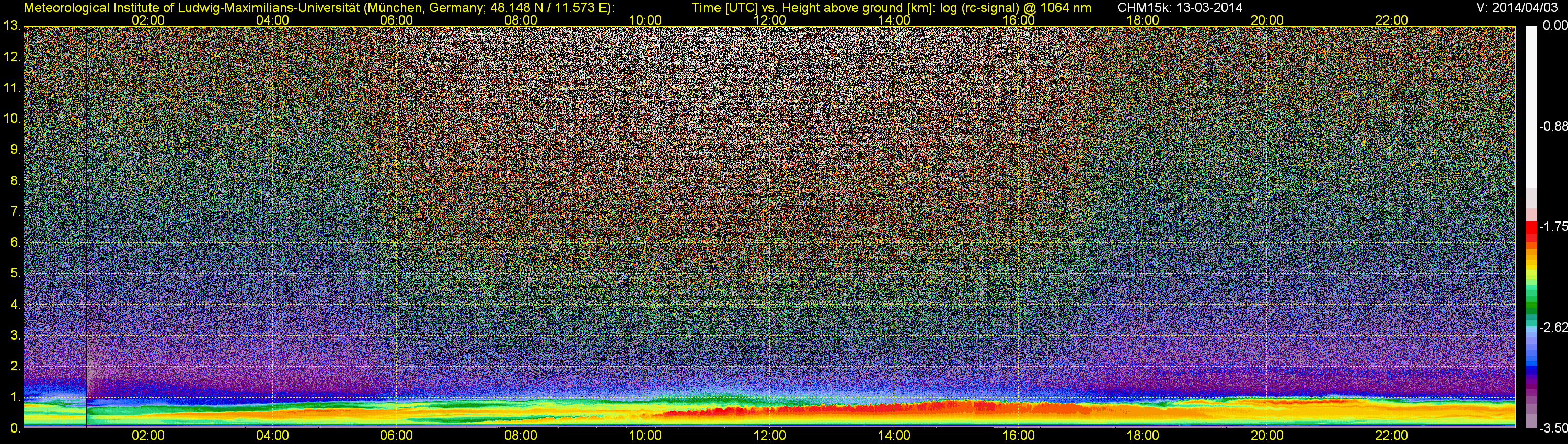The height and width of the screenshot is (444, 1568).
Task: Click the 18:00 label on the bottom time axis
Action: click(1143, 436)
